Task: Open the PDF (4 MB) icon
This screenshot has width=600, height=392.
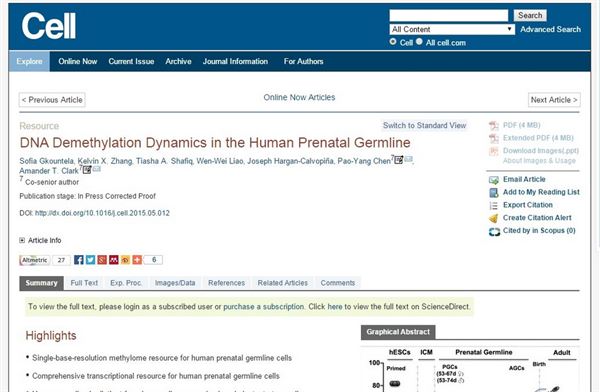Action: tap(494, 126)
